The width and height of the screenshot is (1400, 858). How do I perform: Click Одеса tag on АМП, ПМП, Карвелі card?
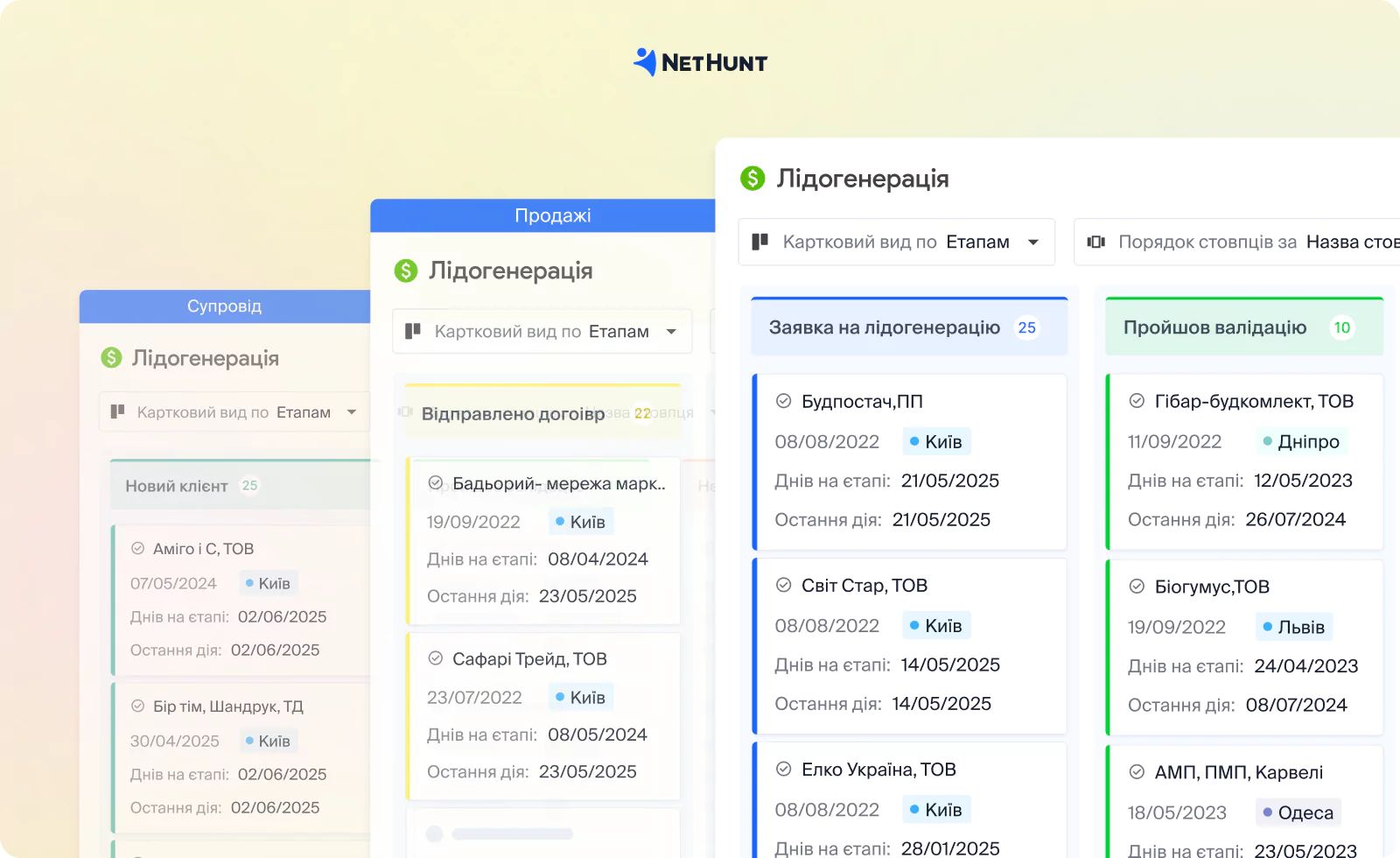pyautogui.click(x=1298, y=812)
